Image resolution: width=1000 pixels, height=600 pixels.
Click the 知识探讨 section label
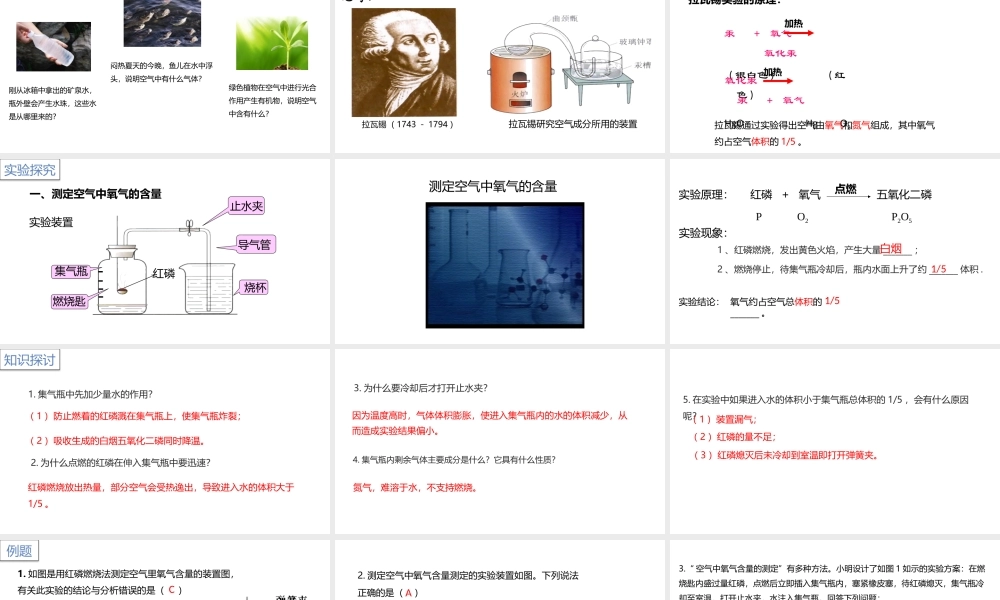coord(30,360)
